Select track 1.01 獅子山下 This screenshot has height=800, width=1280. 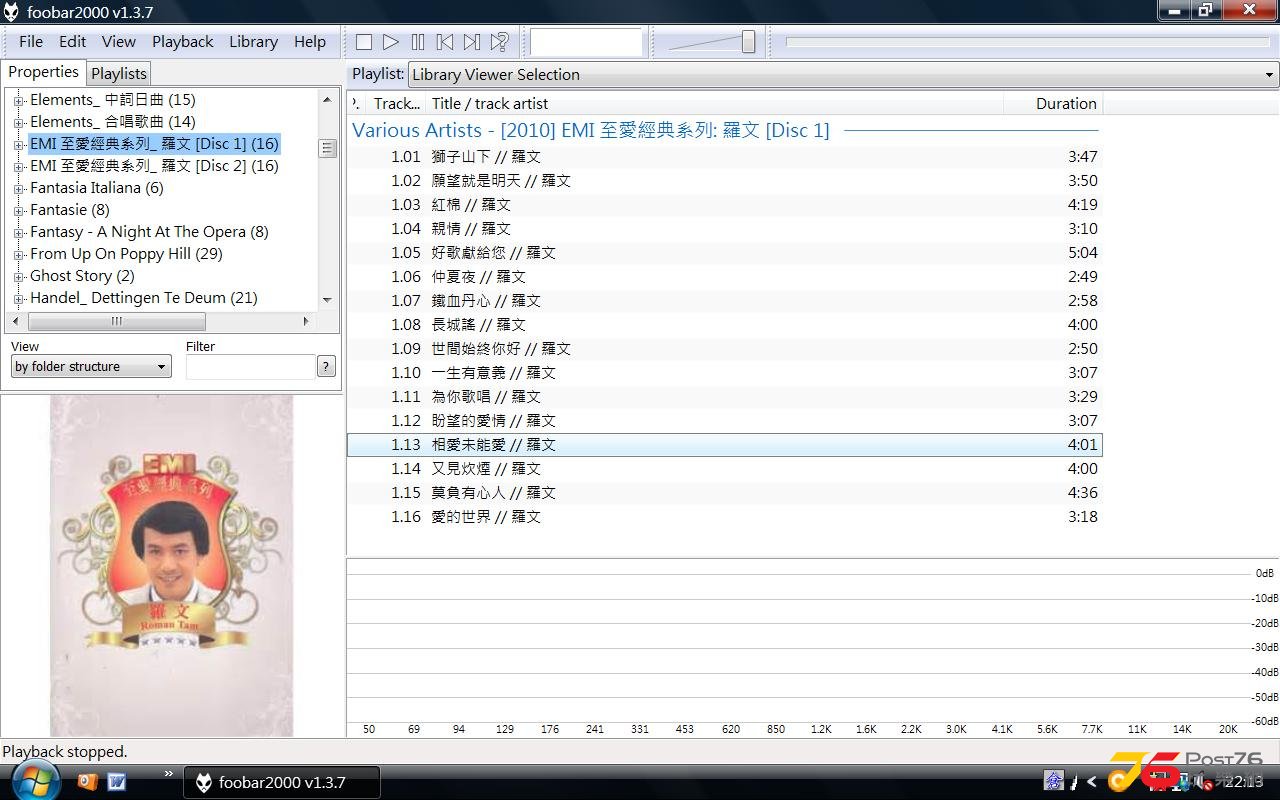[724, 157]
